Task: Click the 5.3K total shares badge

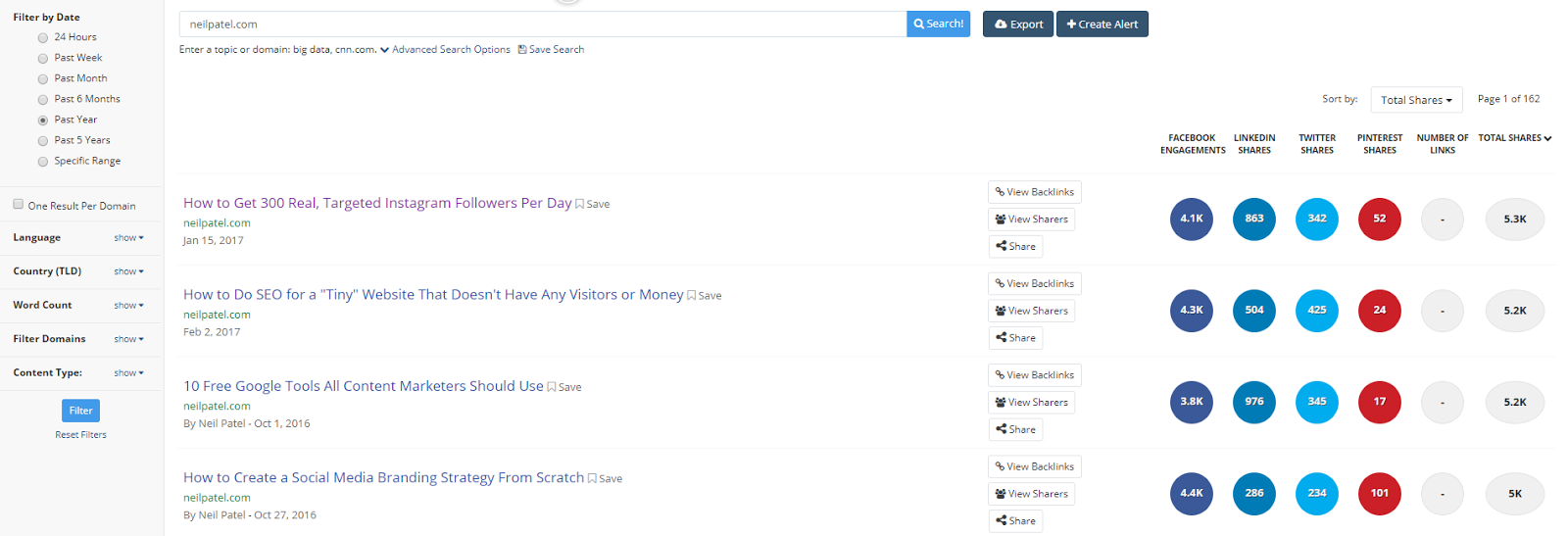Action: point(1515,219)
